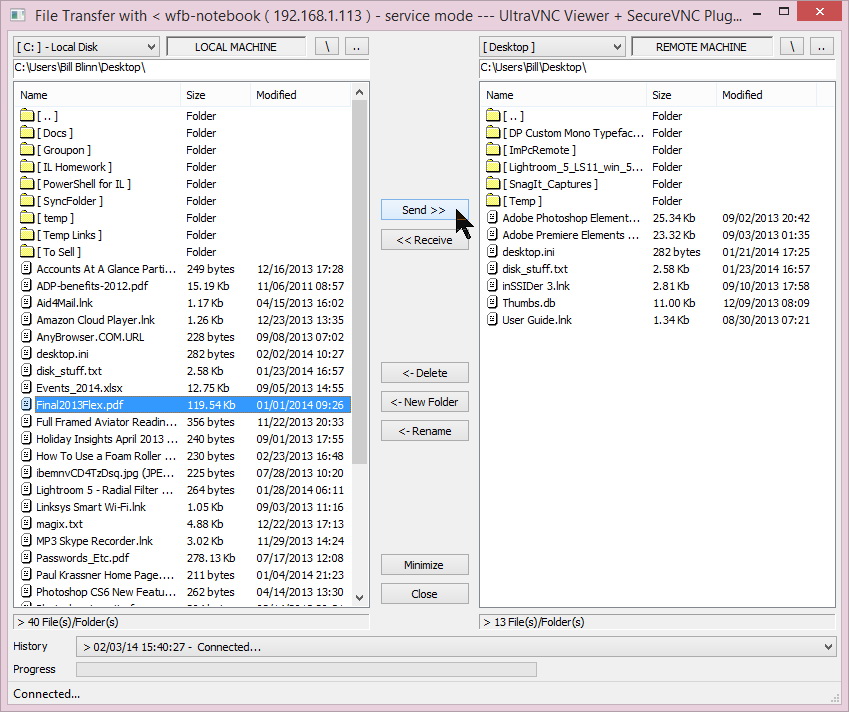Sort local list by Size column
This screenshot has width=849, height=712.
point(215,95)
